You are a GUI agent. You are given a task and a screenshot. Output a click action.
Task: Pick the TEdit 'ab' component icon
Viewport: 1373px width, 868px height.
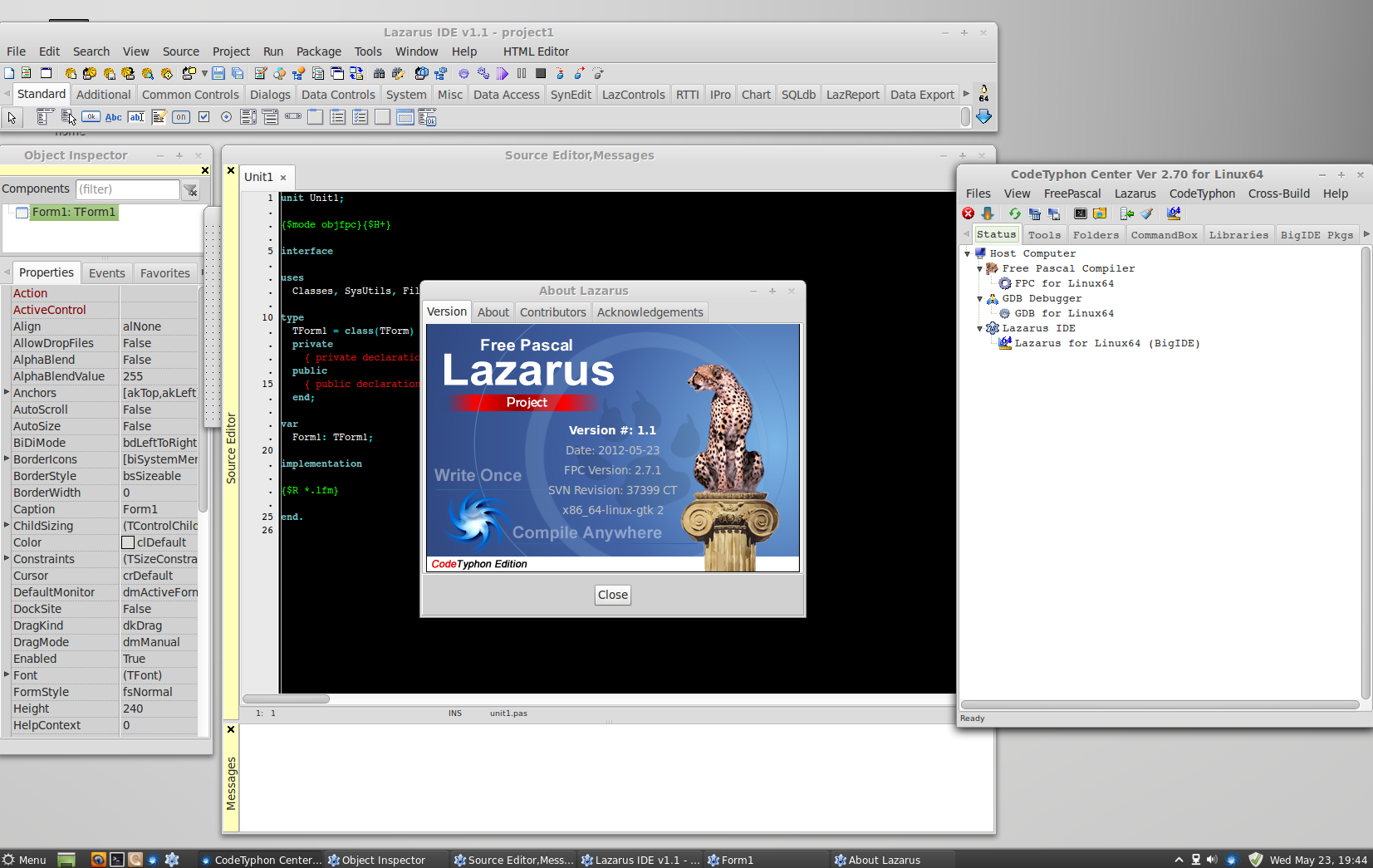(136, 117)
